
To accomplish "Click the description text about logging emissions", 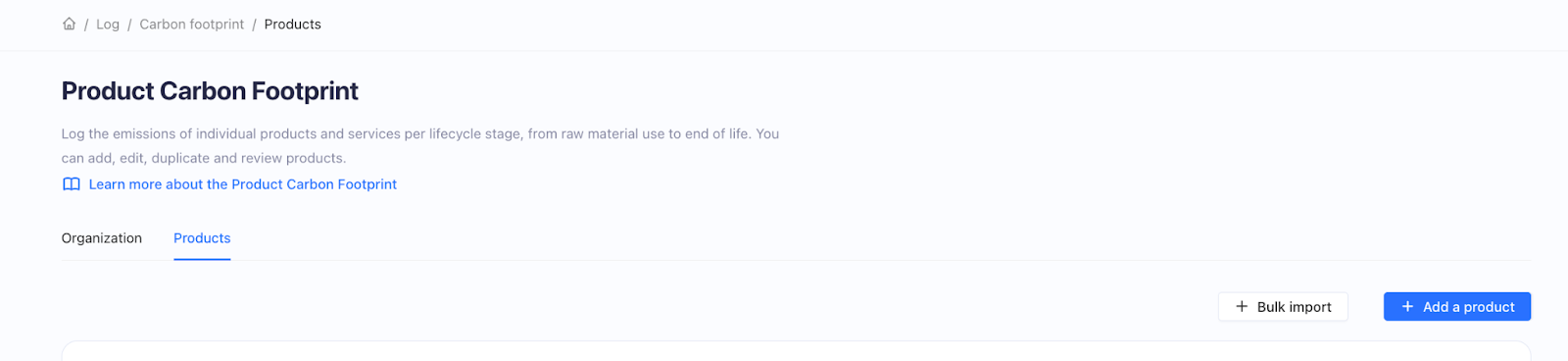I will pyautogui.click(x=420, y=146).
